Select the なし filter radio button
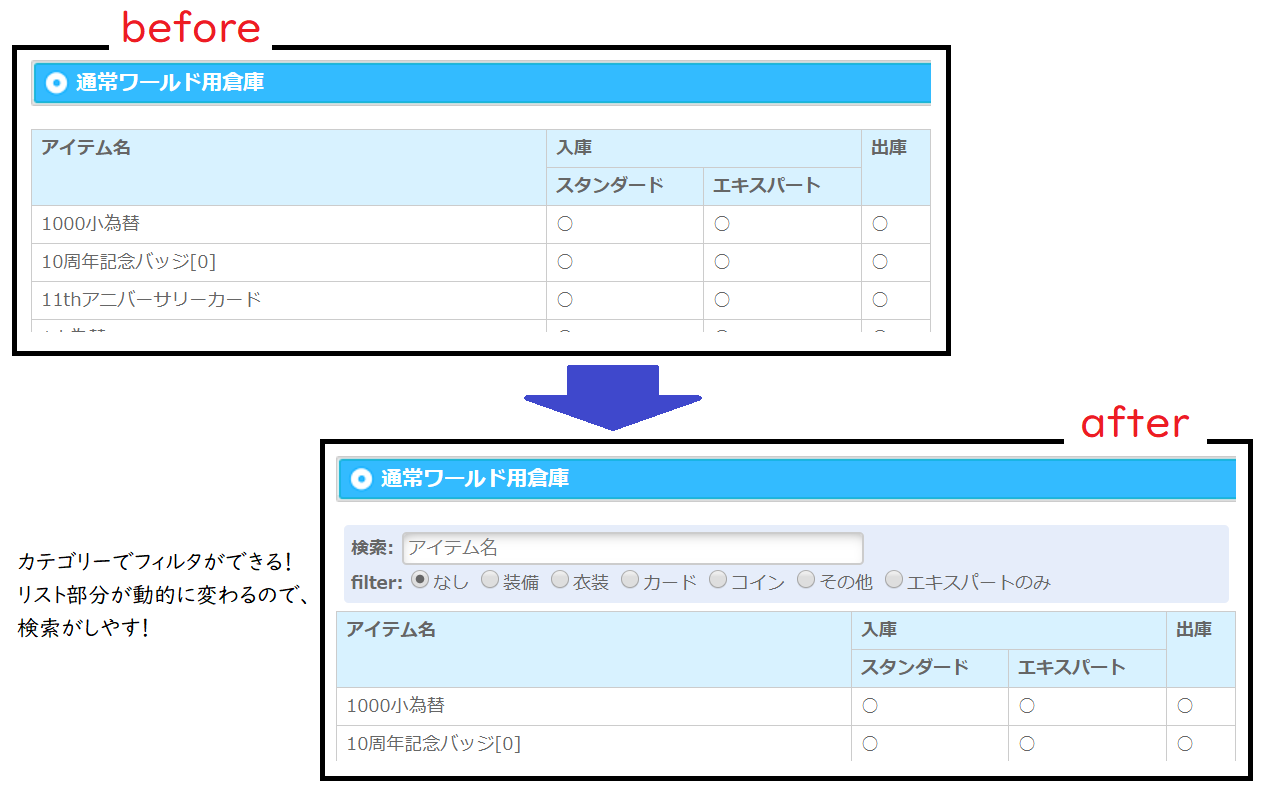 [420, 579]
